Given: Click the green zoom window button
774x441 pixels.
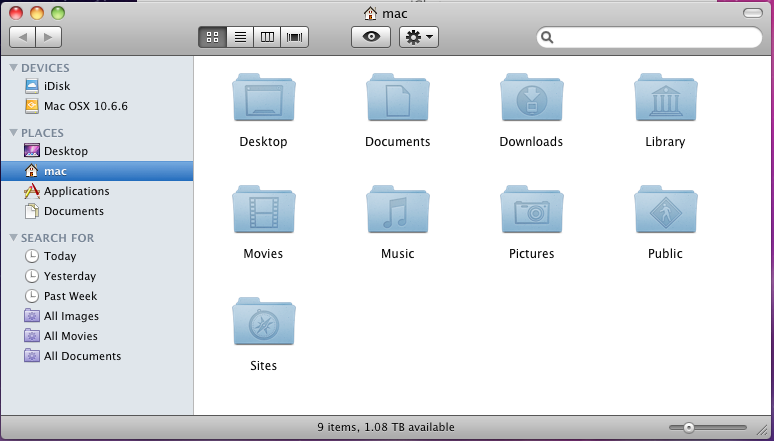Looking at the screenshot, I should click(x=58, y=13).
